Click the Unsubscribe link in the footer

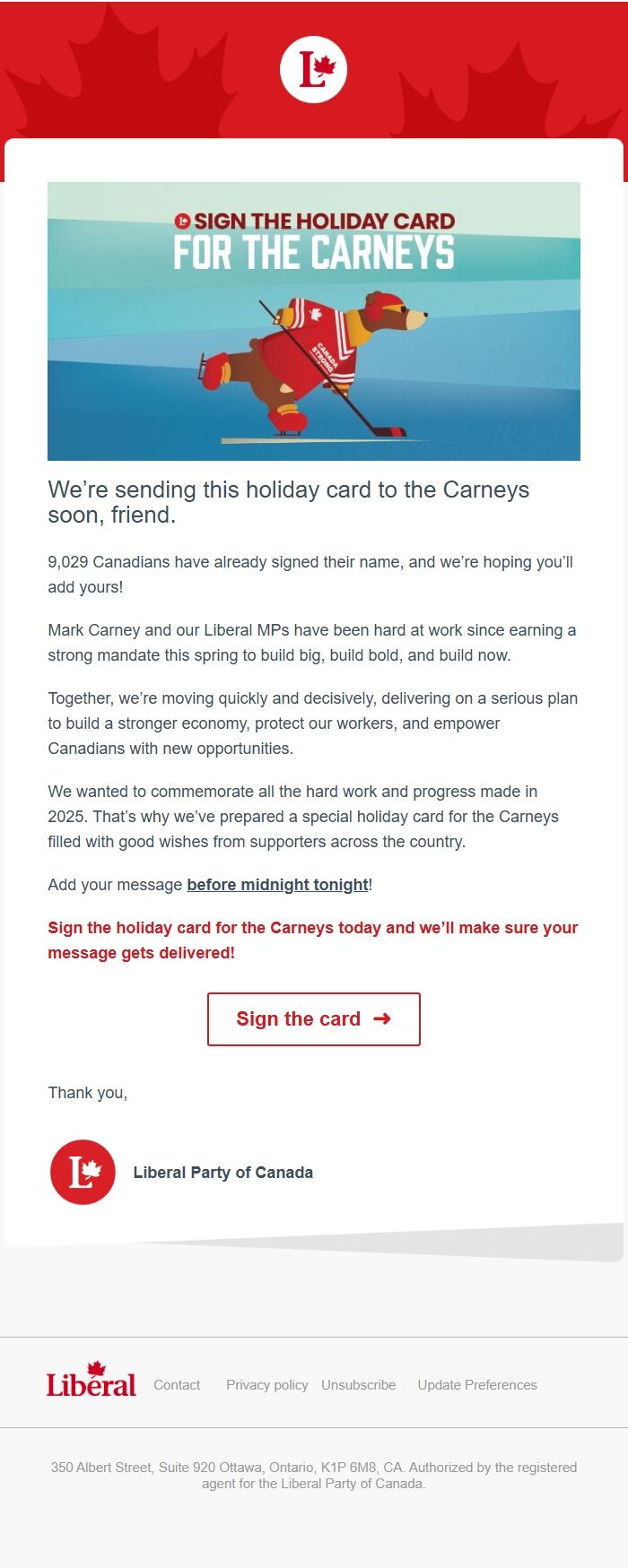[x=359, y=1385]
